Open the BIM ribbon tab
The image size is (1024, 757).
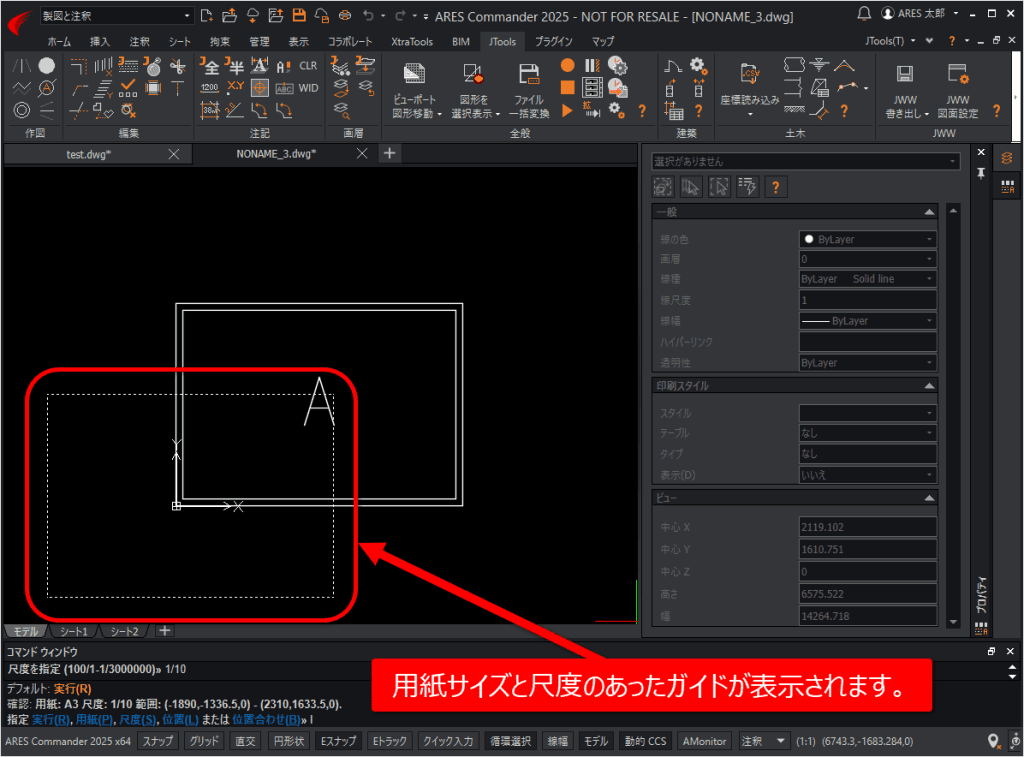461,41
